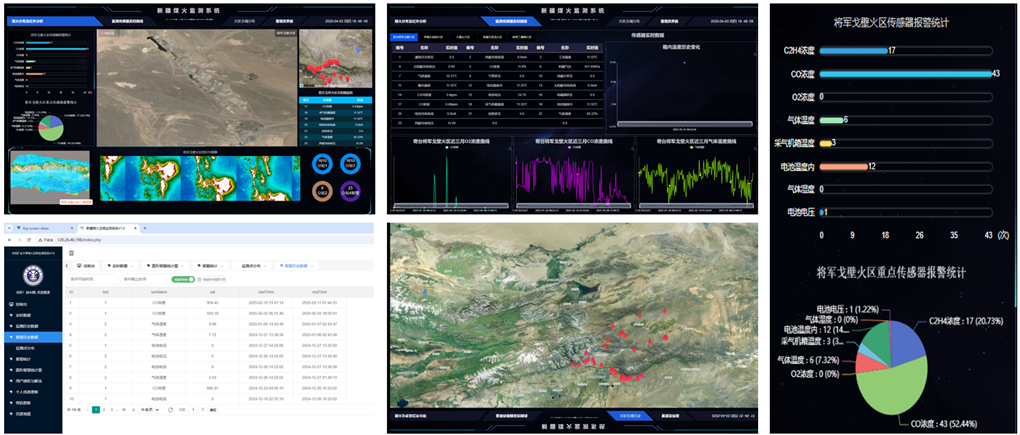Open the 管理员界面 tab in dashboard header

[283, 19]
